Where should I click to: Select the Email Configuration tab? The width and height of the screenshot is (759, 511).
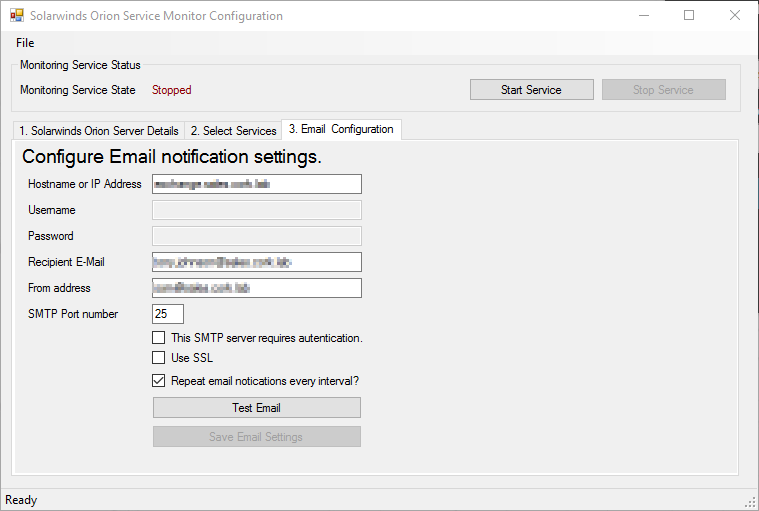(x=341, y=129)
